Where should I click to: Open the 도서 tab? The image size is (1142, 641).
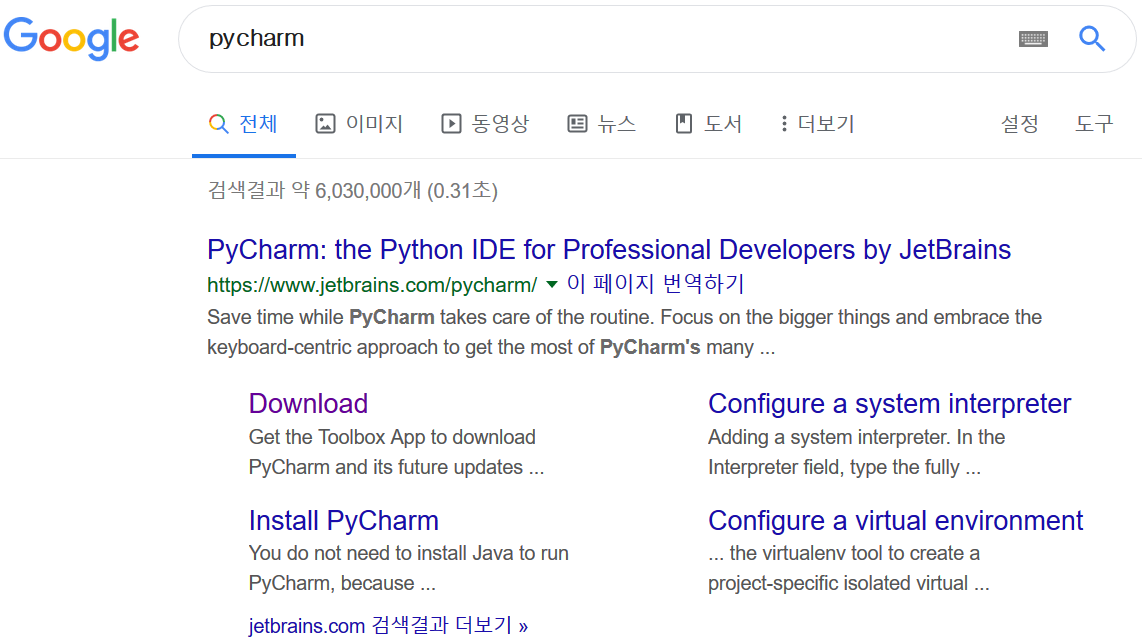pos(709,124)
